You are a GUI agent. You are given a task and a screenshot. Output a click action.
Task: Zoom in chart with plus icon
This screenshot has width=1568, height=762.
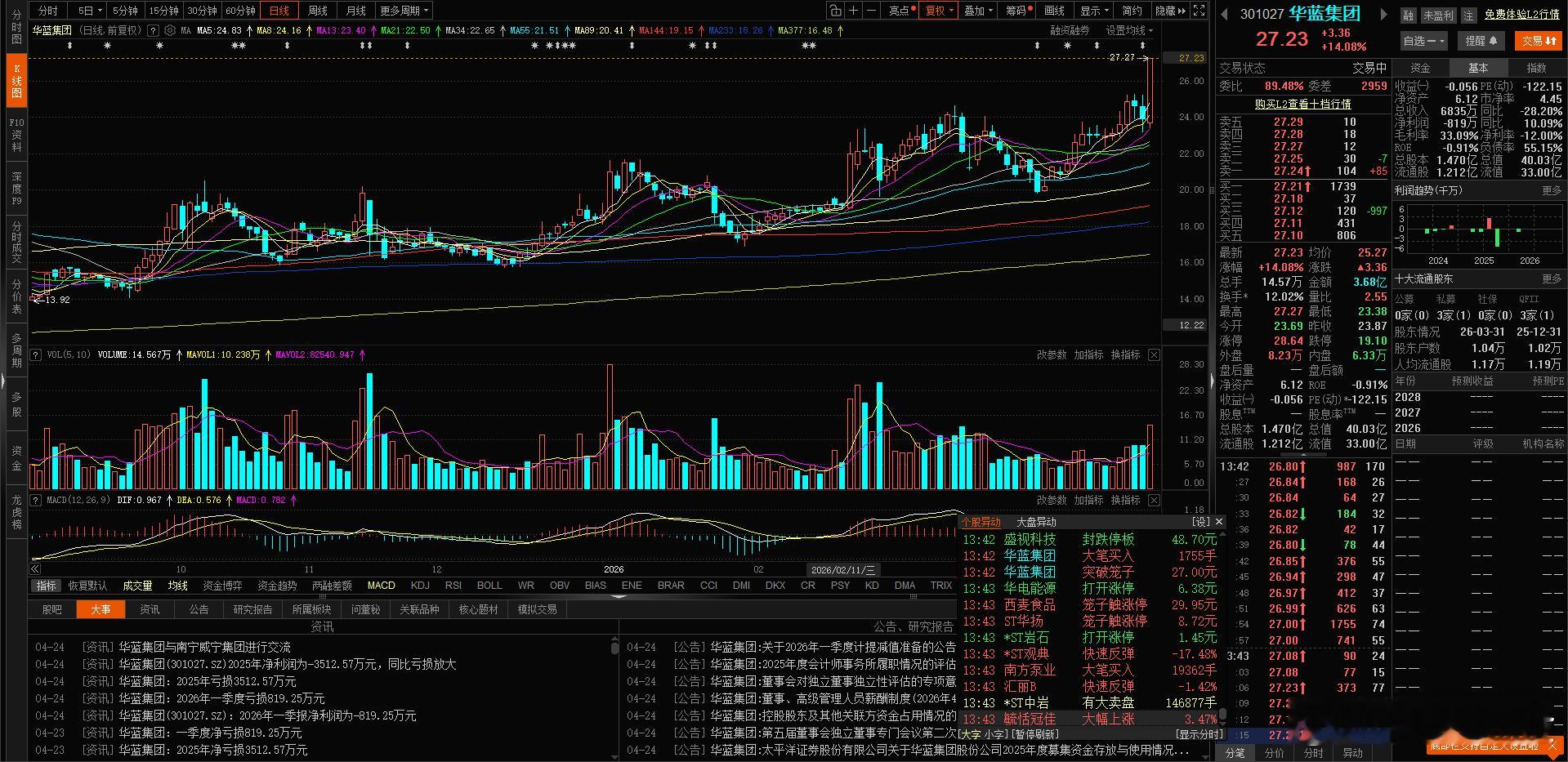point(853,11)
